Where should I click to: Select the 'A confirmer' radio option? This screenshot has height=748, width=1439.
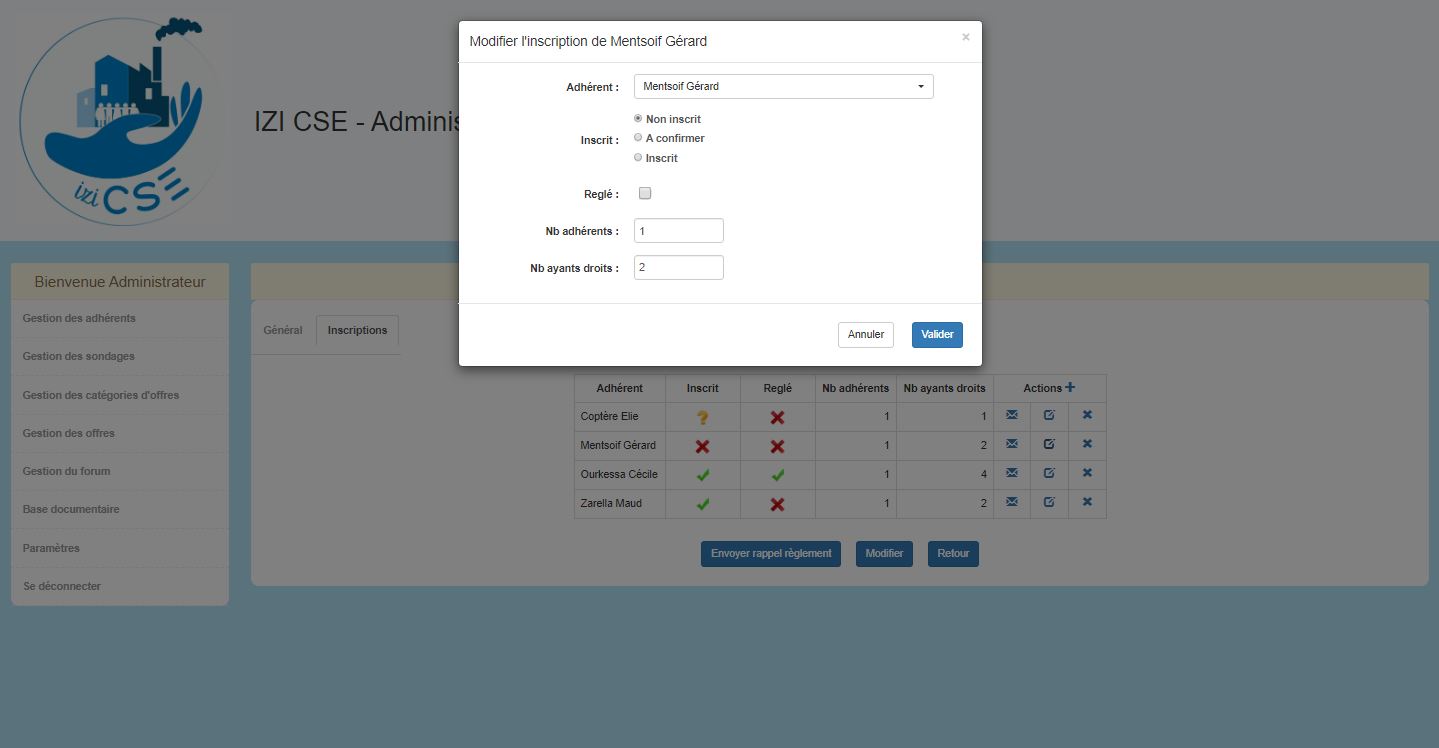coord(638,138)
